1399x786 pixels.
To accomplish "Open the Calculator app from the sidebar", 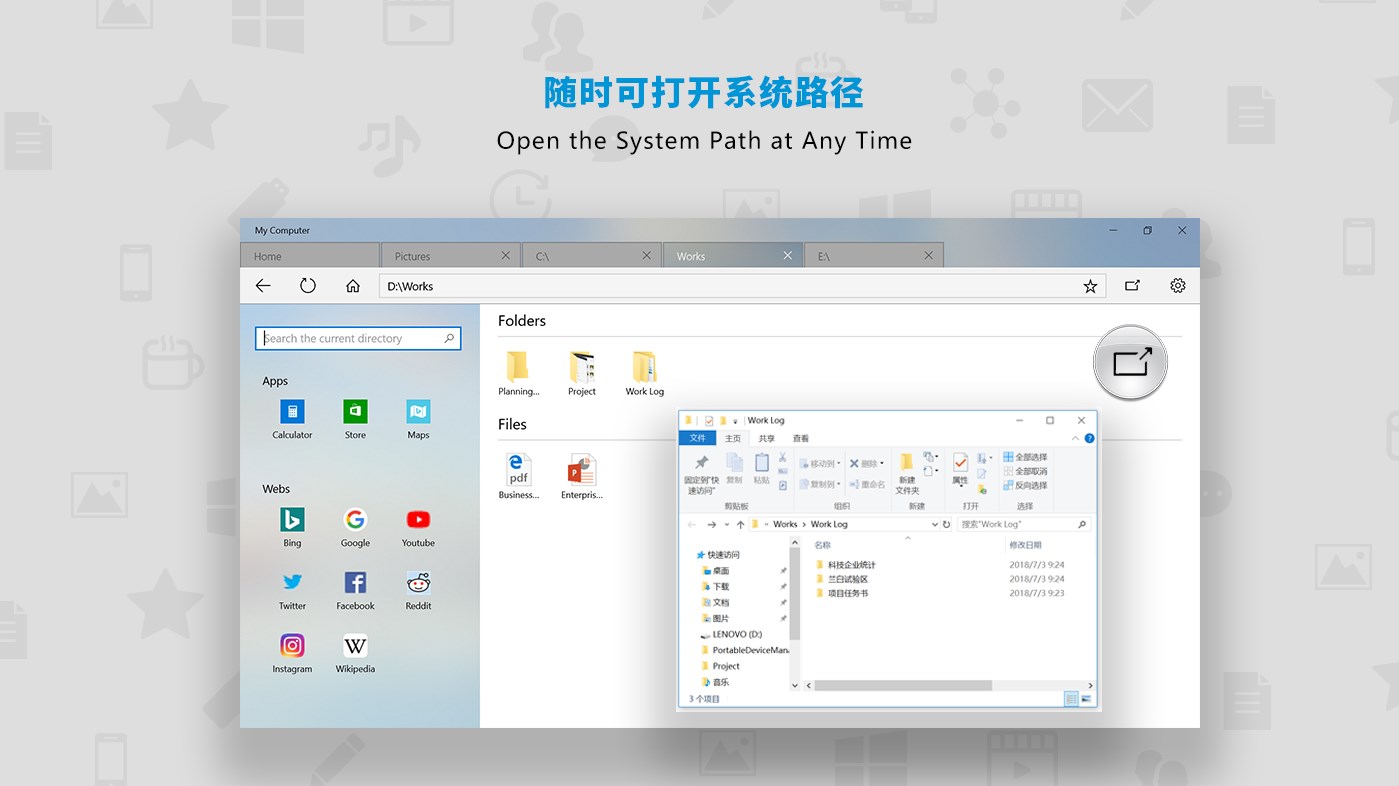I will (x=291, y=412).
